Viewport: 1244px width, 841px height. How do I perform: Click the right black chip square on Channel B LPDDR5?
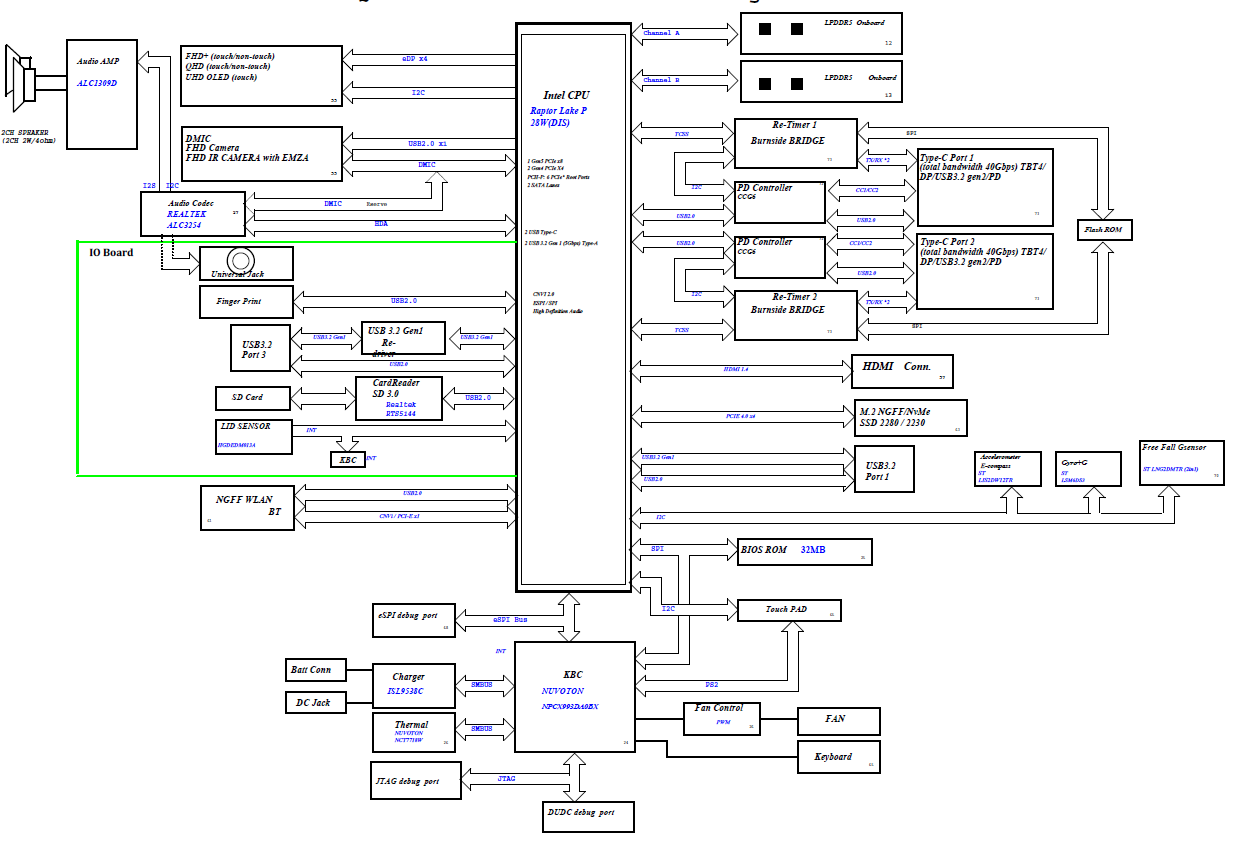(x=797, y=84)
